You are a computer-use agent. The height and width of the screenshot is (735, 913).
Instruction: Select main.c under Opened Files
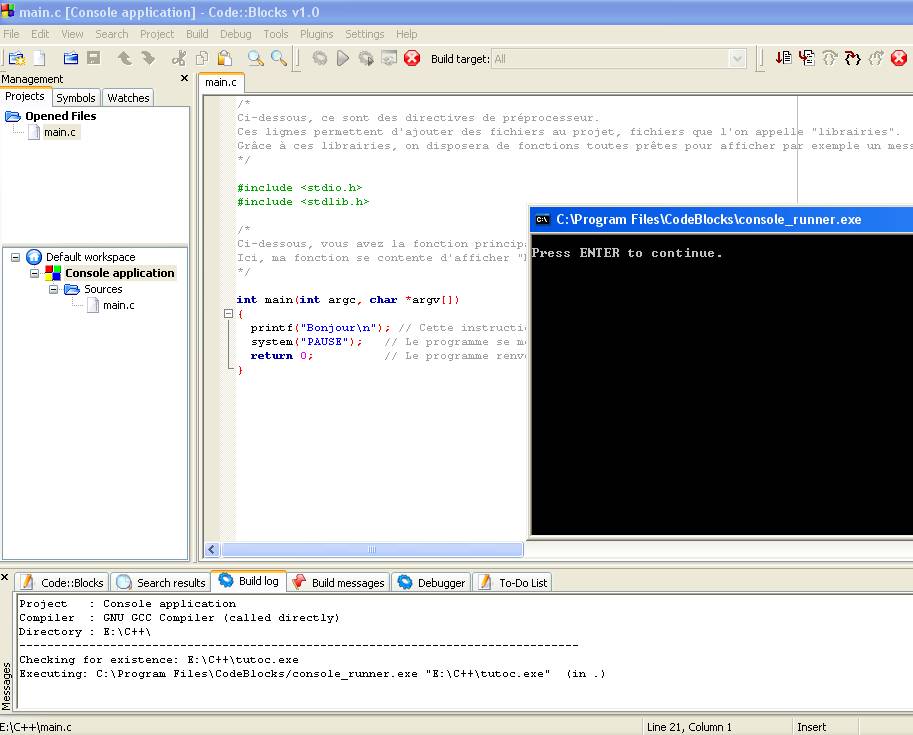[x=59, y=132]
